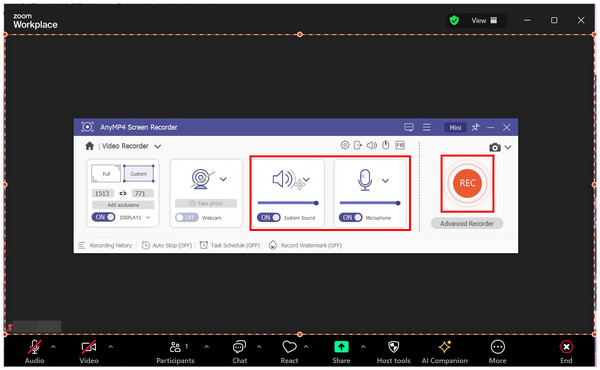Open the Video Recorder mode dropdown
This screenshot has height=370, width=600.
(158, 146)
